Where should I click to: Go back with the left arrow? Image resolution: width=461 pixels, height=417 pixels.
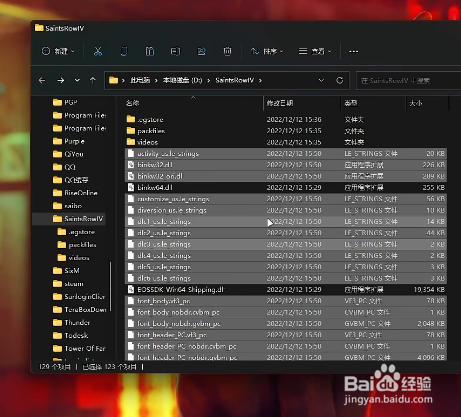coord(42,80)
